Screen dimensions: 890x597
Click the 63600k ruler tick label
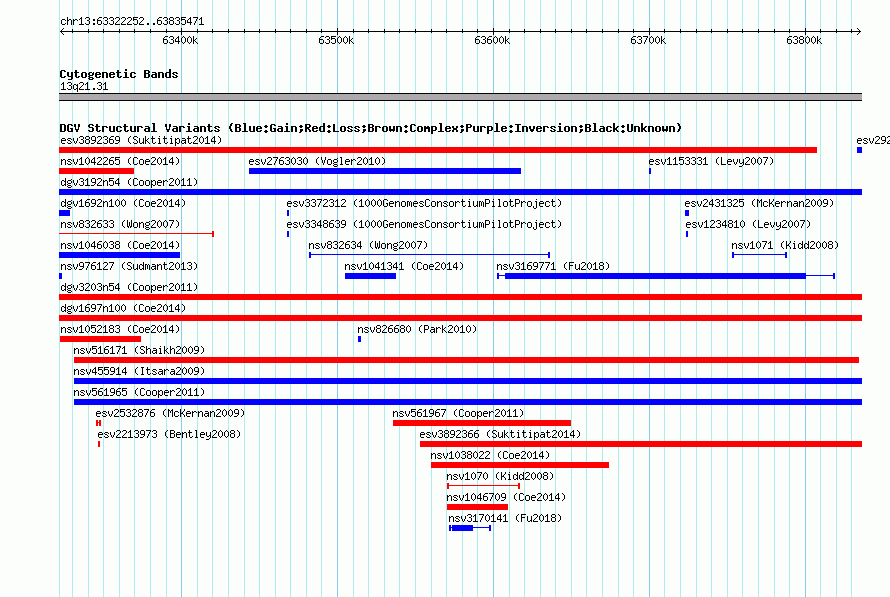492,40
